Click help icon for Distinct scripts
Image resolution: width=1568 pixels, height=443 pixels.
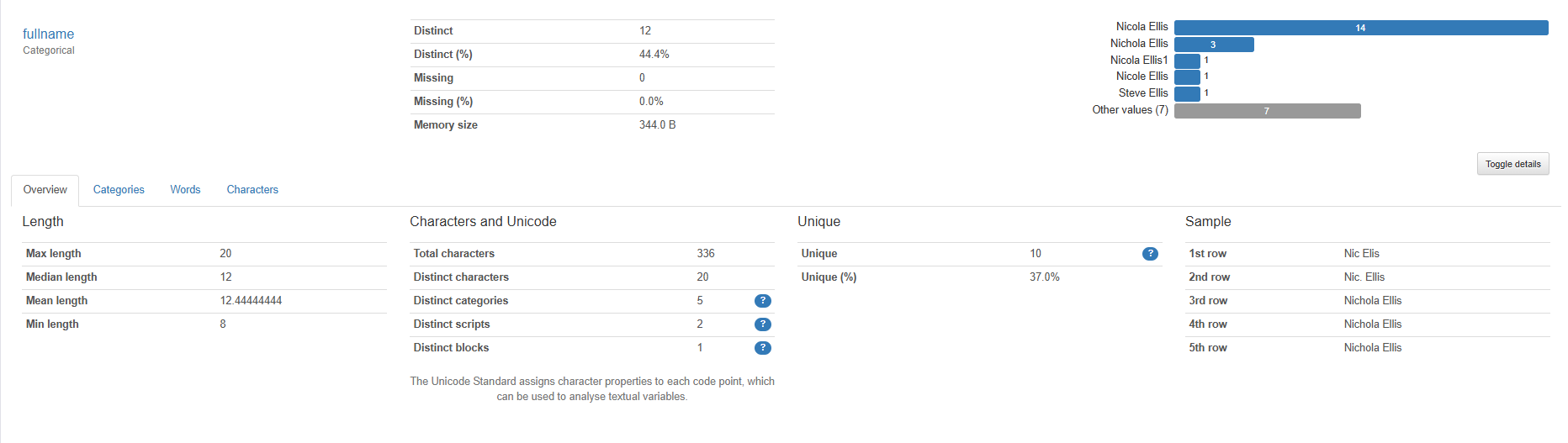click(762, 324)
